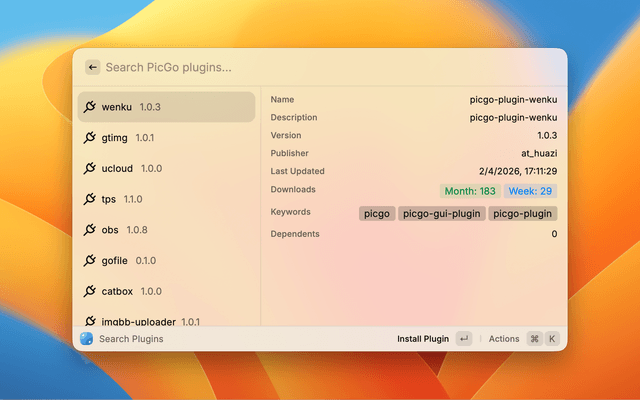Click the Week: 29 downloads tag
This screenshot has height=400, width=640.
pyautogui.click(x=530, y=191)
